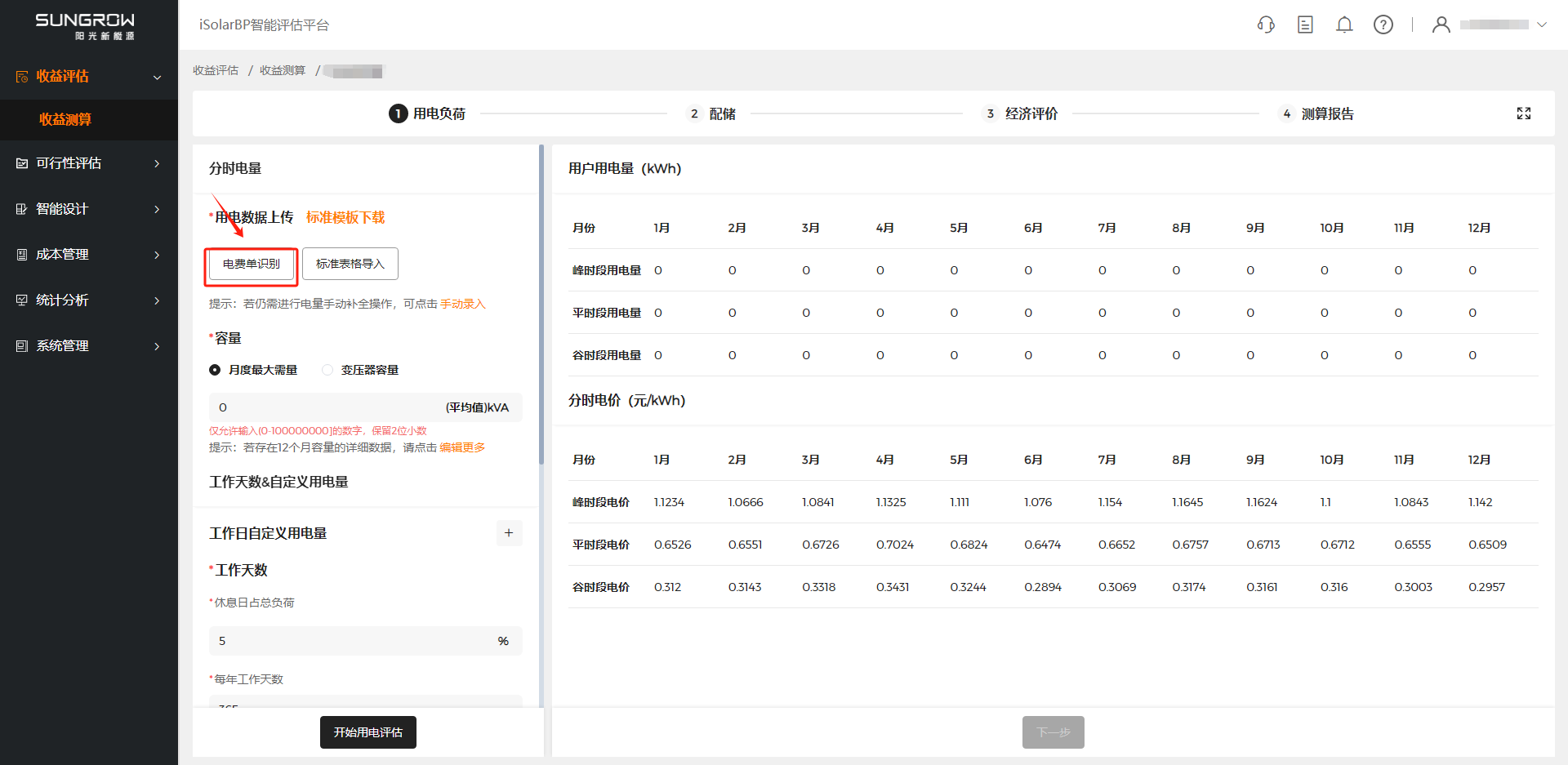Click the 休息日占总负荷 percentage input field
Screen dimensions: 1568x765
[x=351, y=641]
